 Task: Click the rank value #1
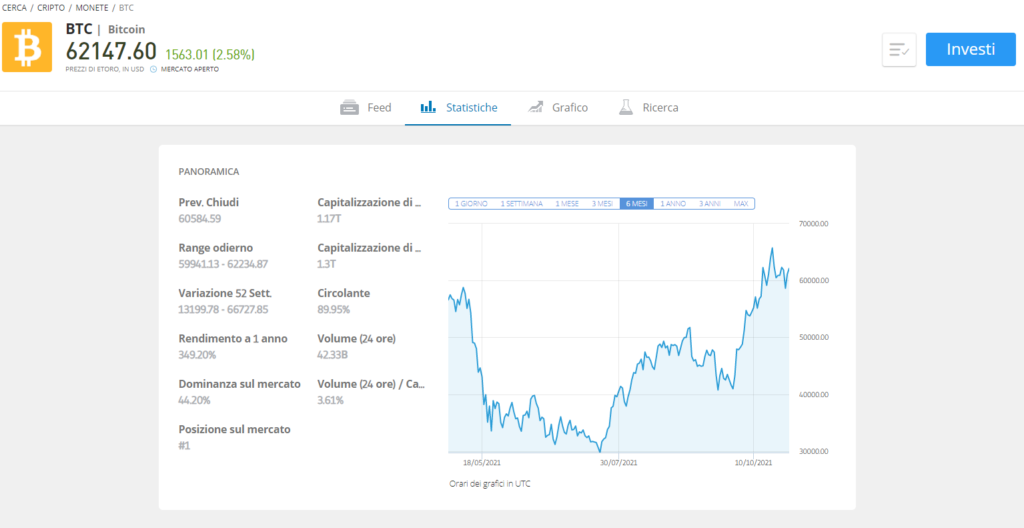(184, 446)
